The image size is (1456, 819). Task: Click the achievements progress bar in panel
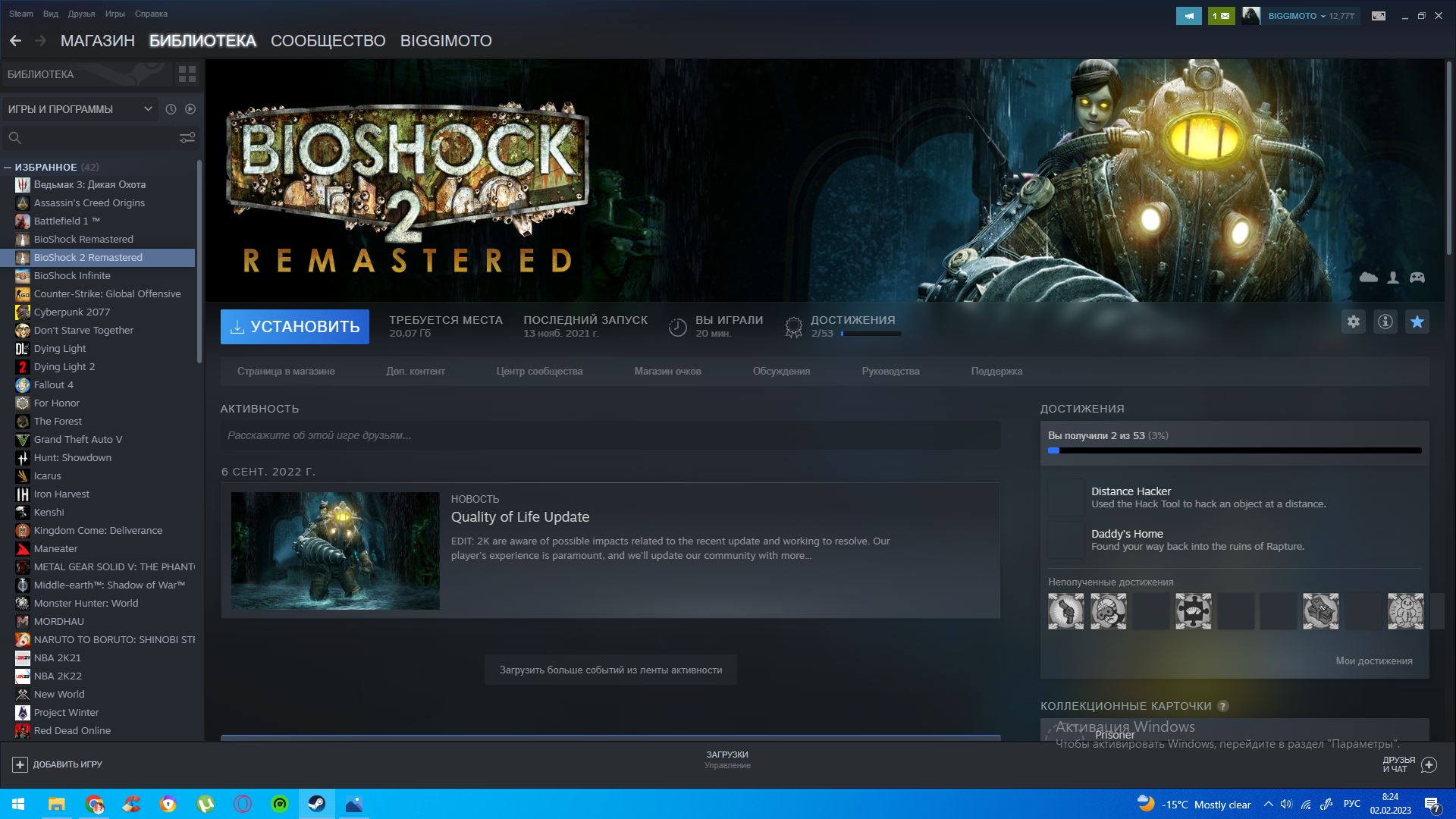tap(1235, 451)
